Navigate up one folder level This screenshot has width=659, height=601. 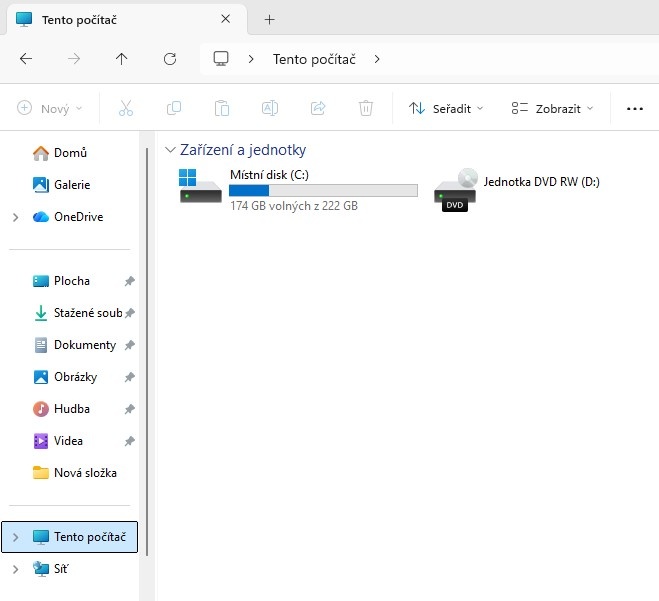(121, 59)
